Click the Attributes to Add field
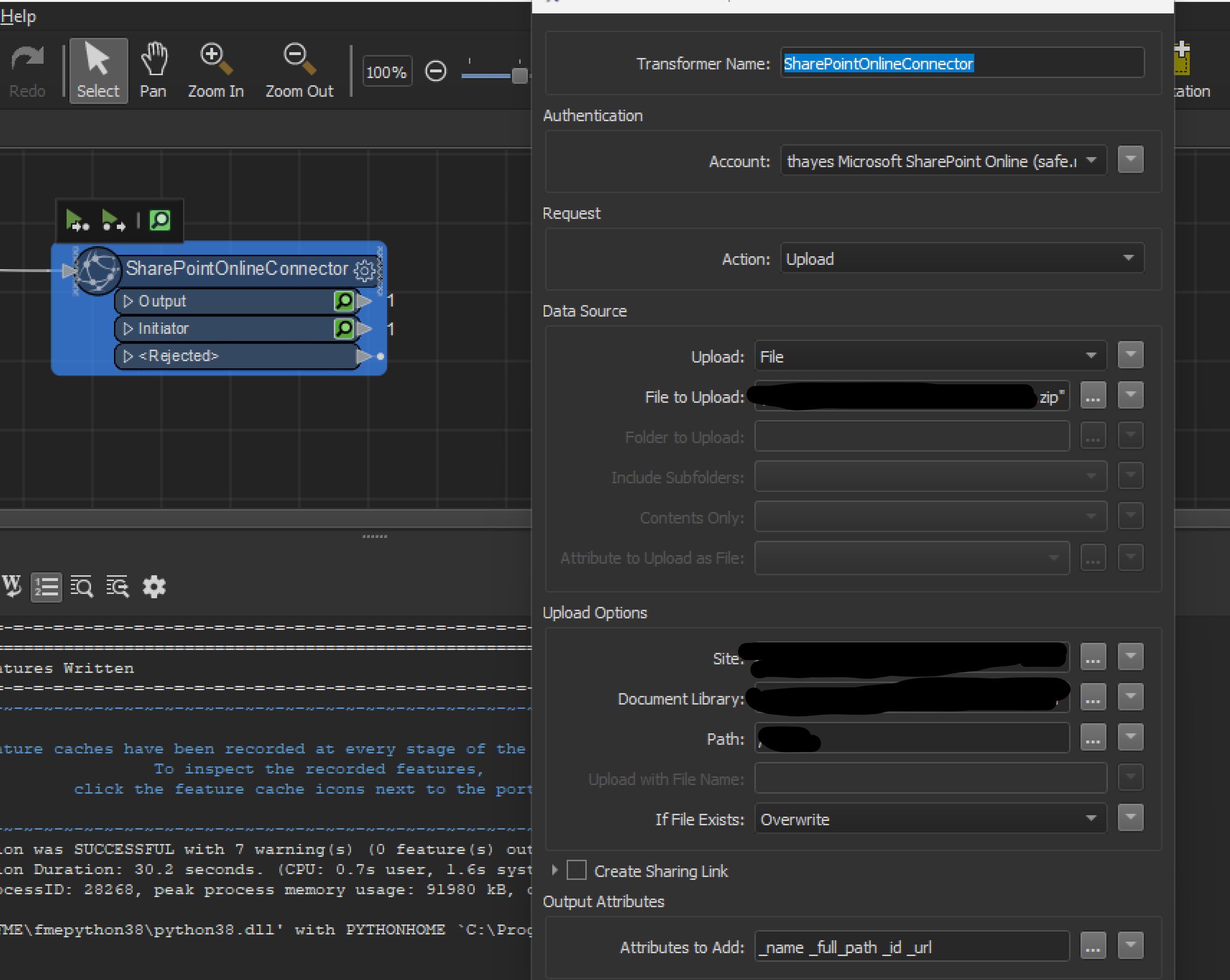 (x=911, y=947)
